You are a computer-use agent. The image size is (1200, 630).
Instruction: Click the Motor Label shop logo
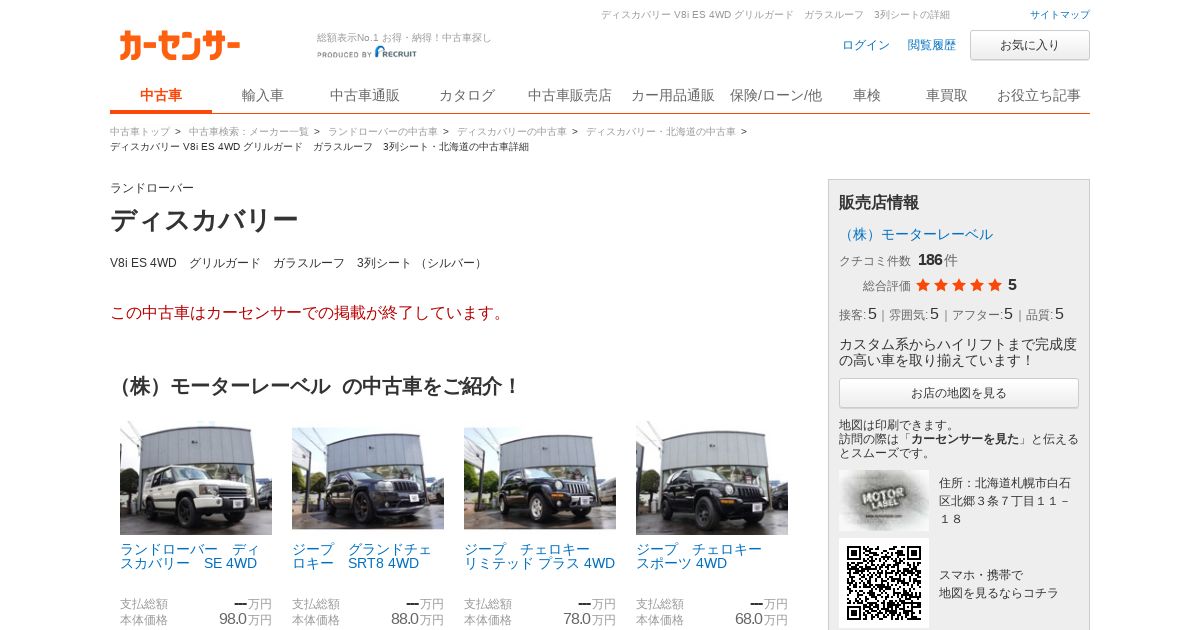[x=884, y=500]
